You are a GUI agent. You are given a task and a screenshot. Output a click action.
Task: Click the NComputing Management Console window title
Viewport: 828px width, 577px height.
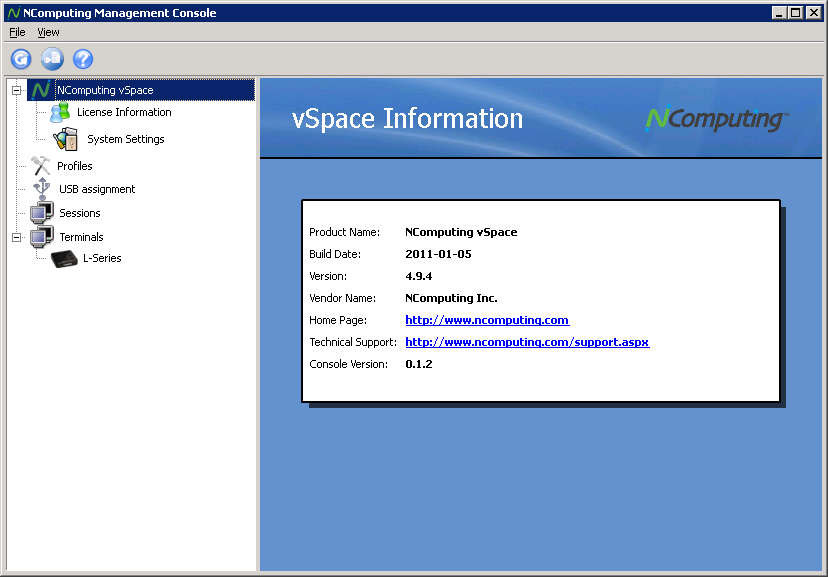point(120,13)
